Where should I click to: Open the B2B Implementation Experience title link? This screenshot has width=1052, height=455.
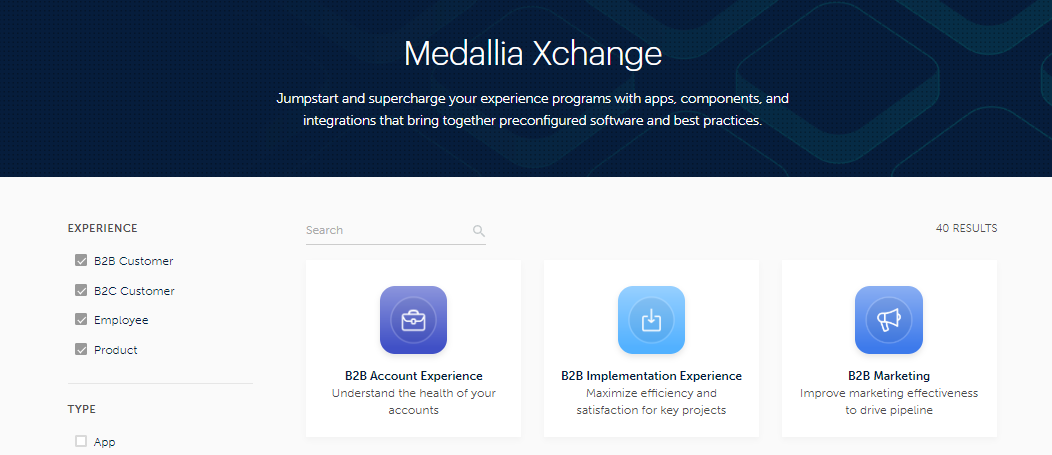(x=651, y=376)
